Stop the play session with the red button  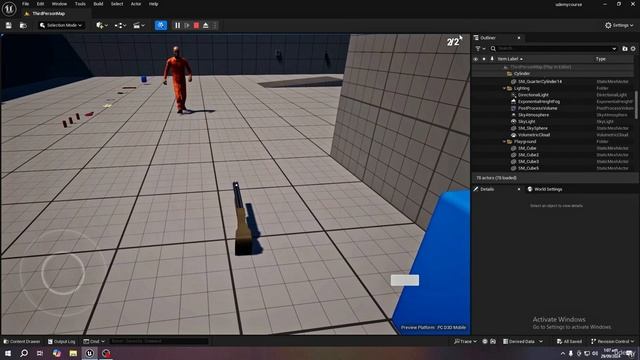point(196,25)
